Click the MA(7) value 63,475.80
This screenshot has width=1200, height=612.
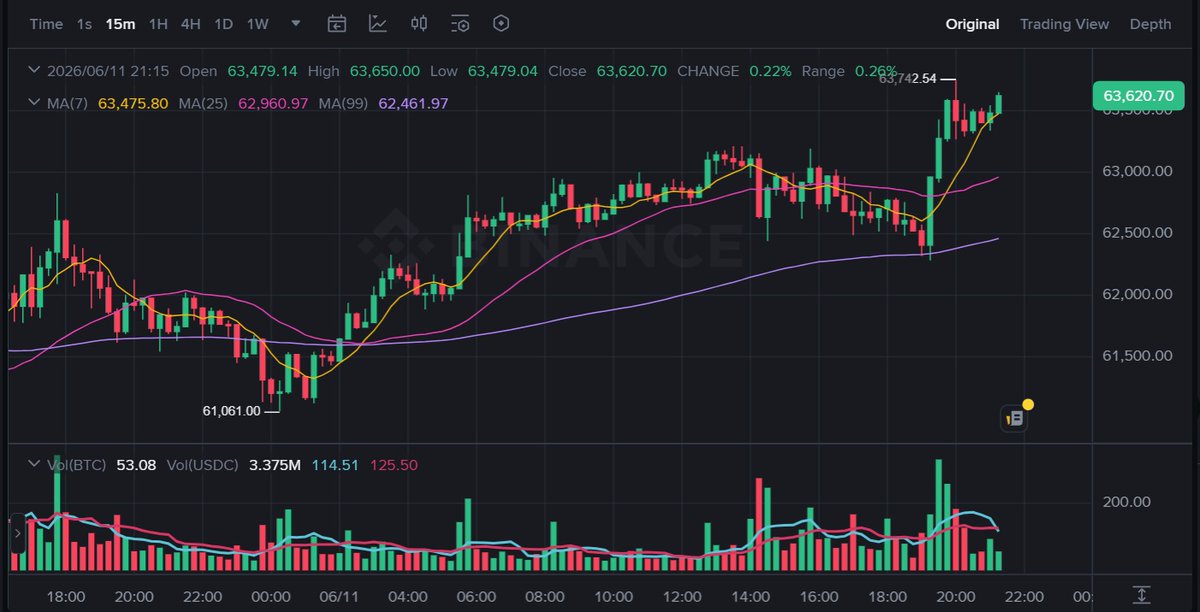(x=133, y=103)
